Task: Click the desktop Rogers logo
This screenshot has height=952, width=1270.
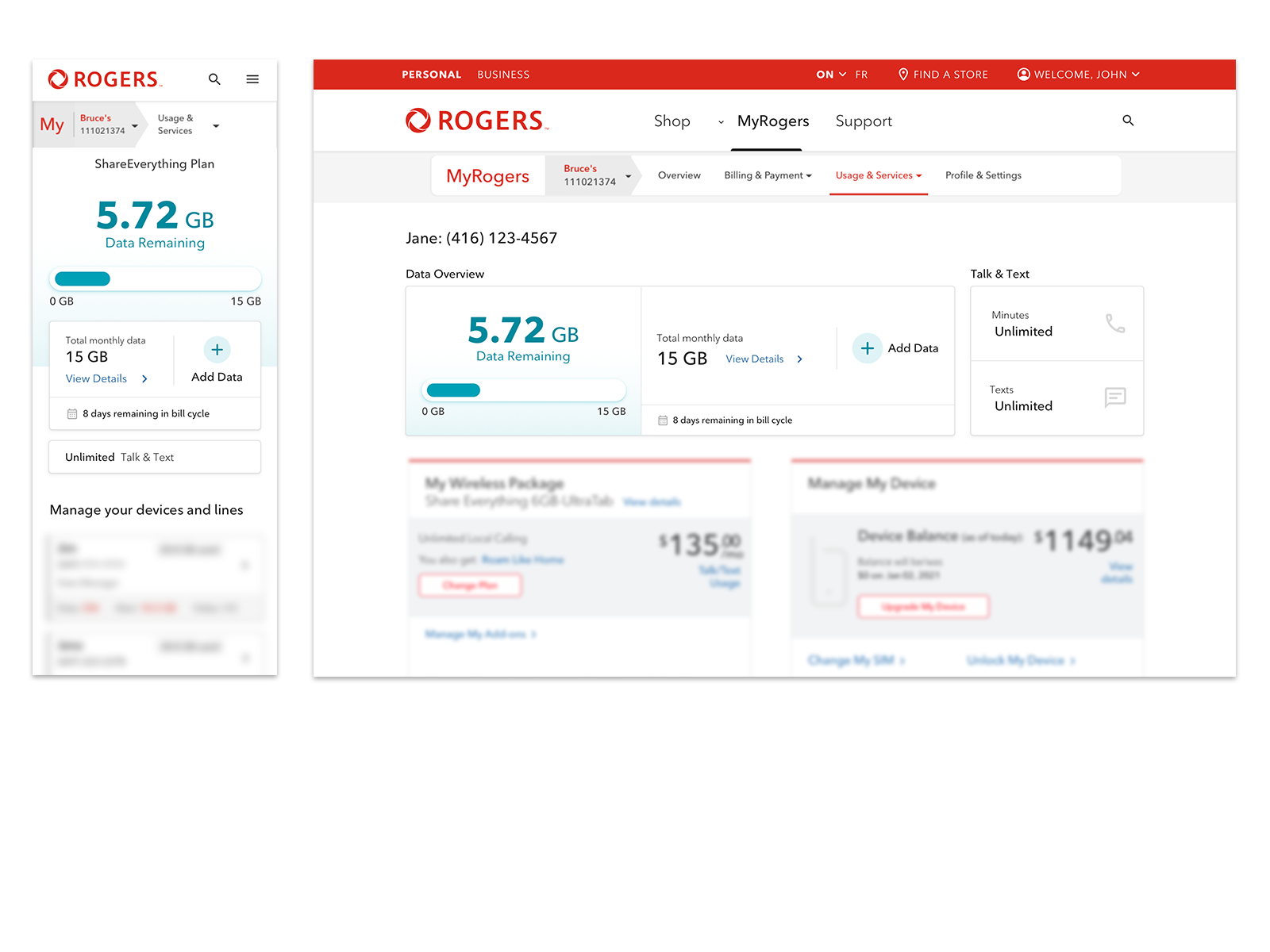Action: click(x=477, y=121)
